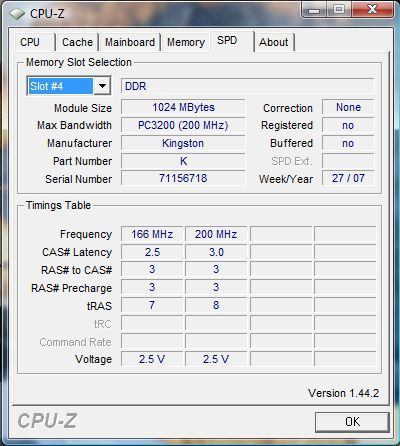Click the RAS# to CAS# label
Image resolution: width=400 pixels, height=446 pixels.
click(76, 270)
